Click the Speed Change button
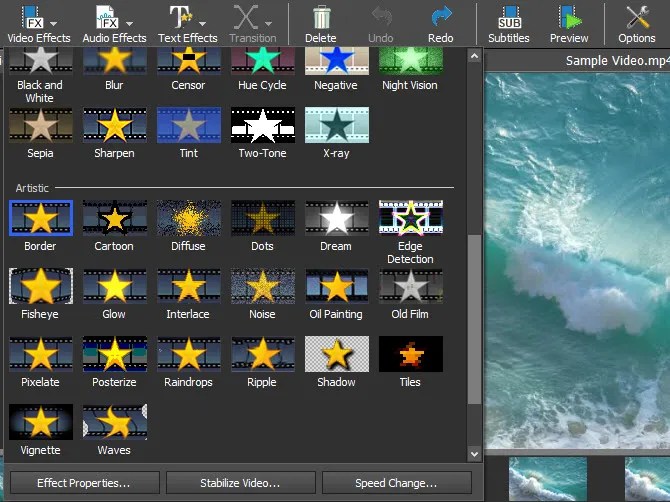This screenshot has height=502, width=670. click(397, 483)
